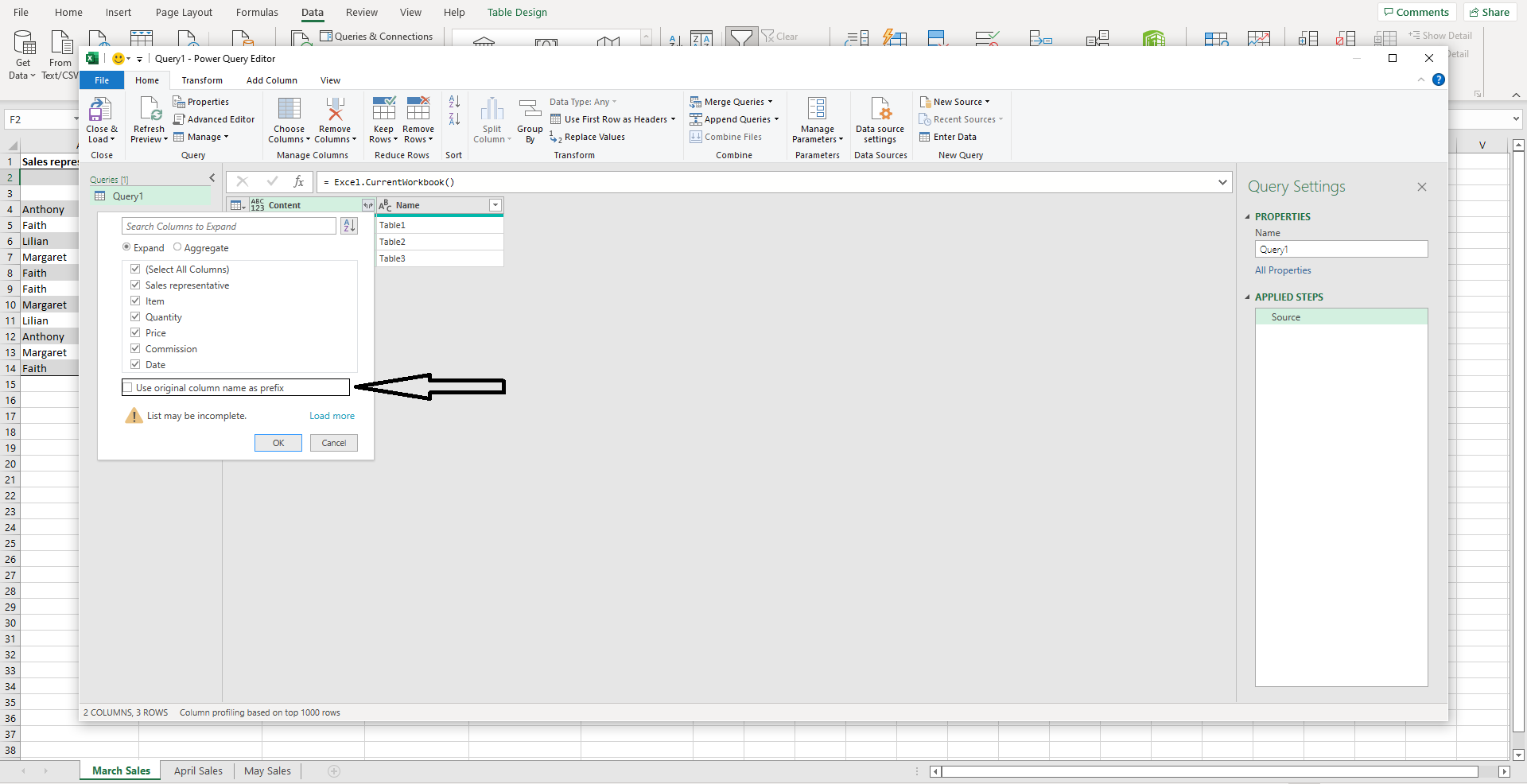Click the Split Column tool
The height and width of the screenshot is (784, 1527).
coord(492,118)
